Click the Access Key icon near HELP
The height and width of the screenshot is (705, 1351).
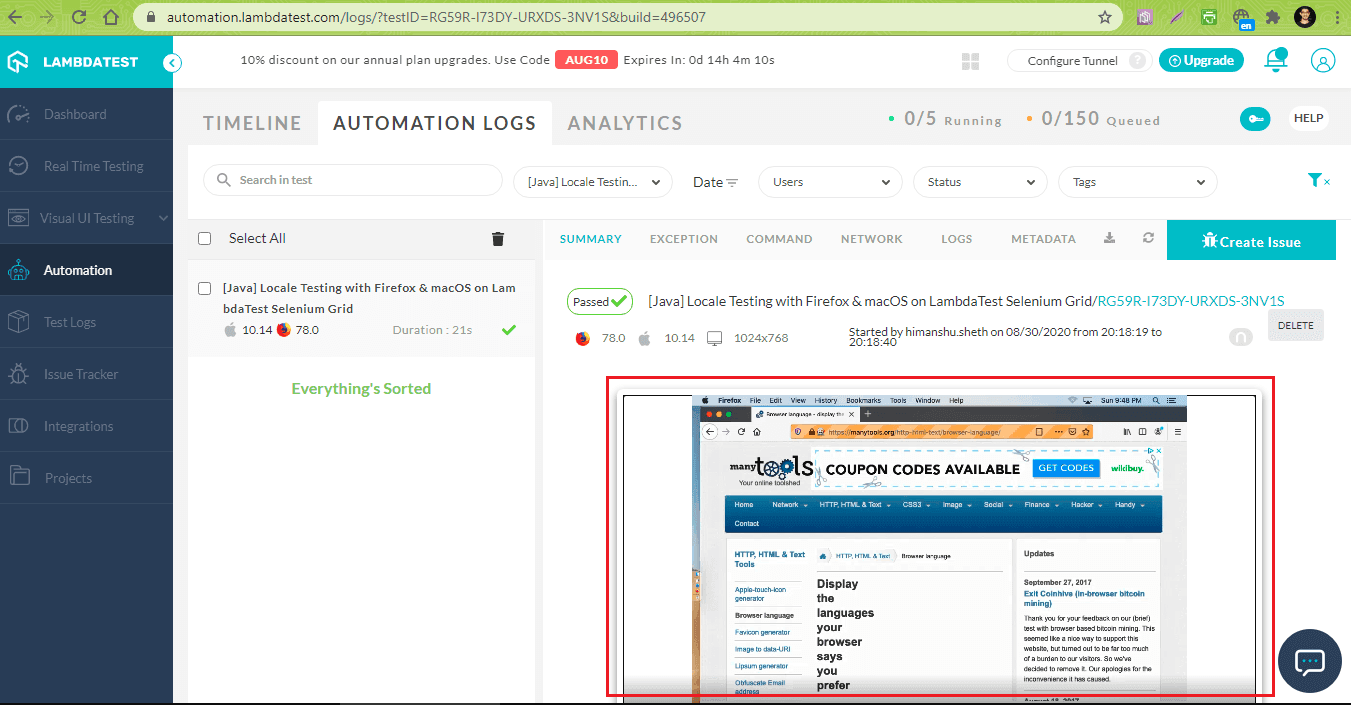coord(1255,118)
